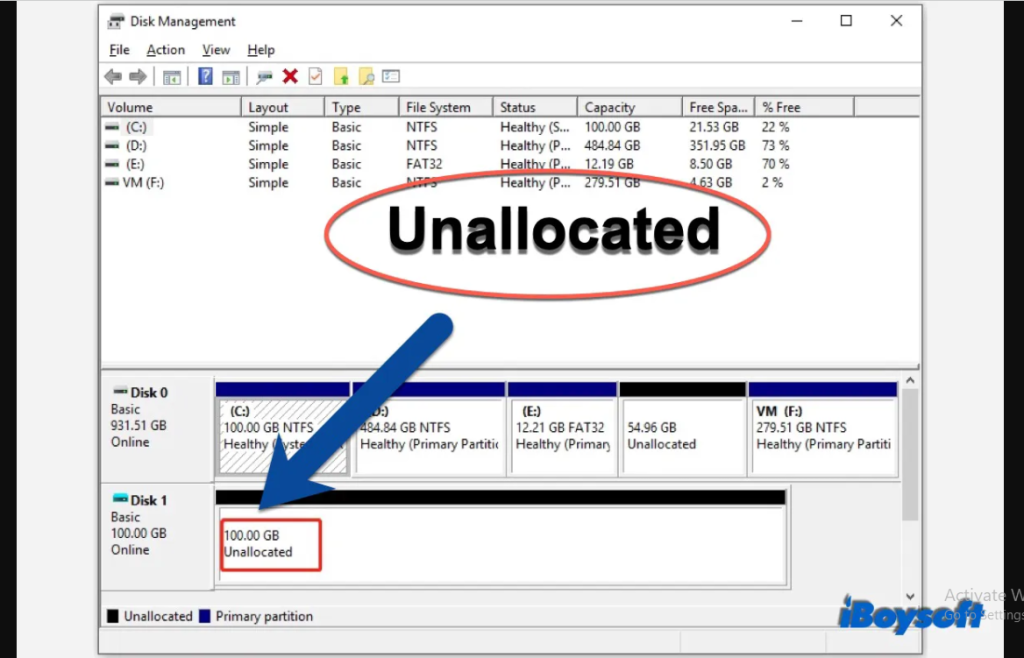
Task: Click the red X Delete icon
Action: click(x=290, y=77)
